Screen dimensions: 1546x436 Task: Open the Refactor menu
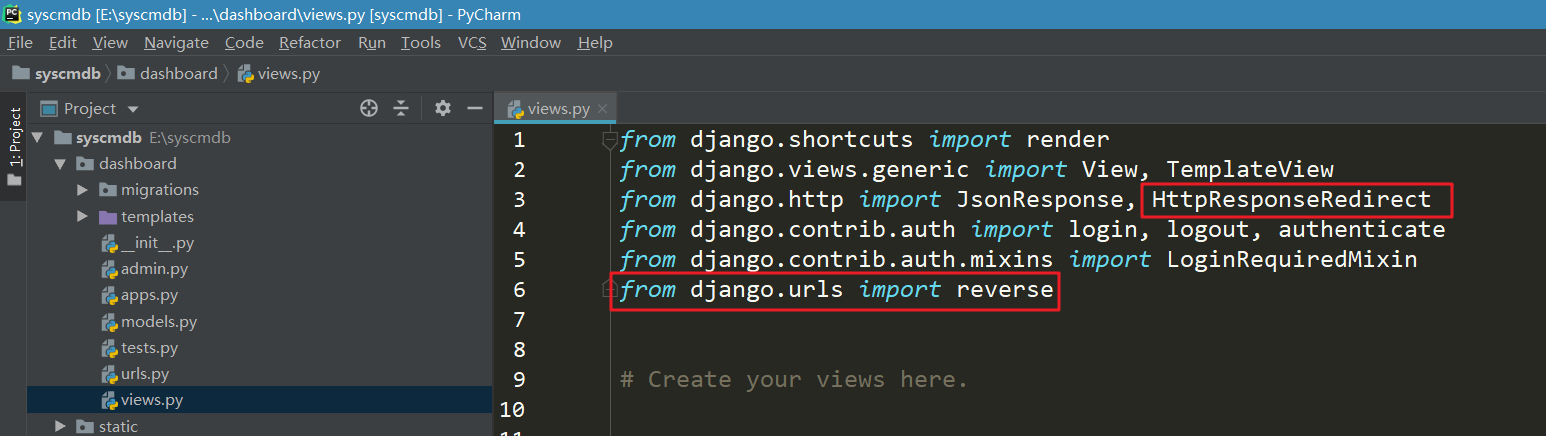tap(310, 43)
